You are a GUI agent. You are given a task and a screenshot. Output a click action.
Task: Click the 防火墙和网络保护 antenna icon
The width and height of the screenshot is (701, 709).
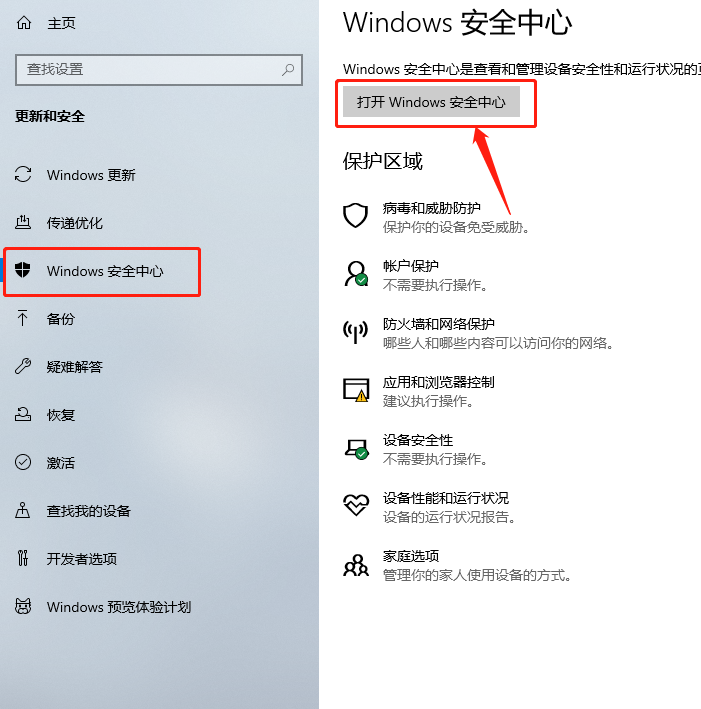click(x=355, y=331)
